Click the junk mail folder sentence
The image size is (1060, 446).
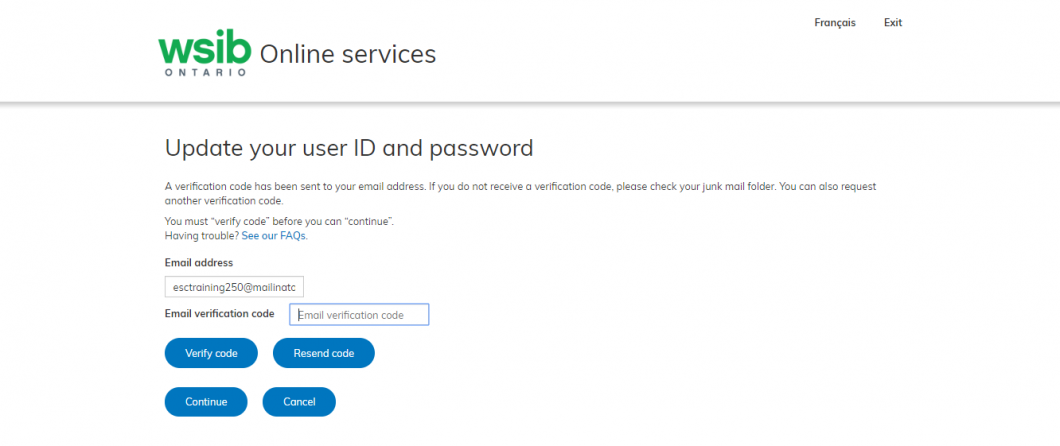tap(600, 186)
